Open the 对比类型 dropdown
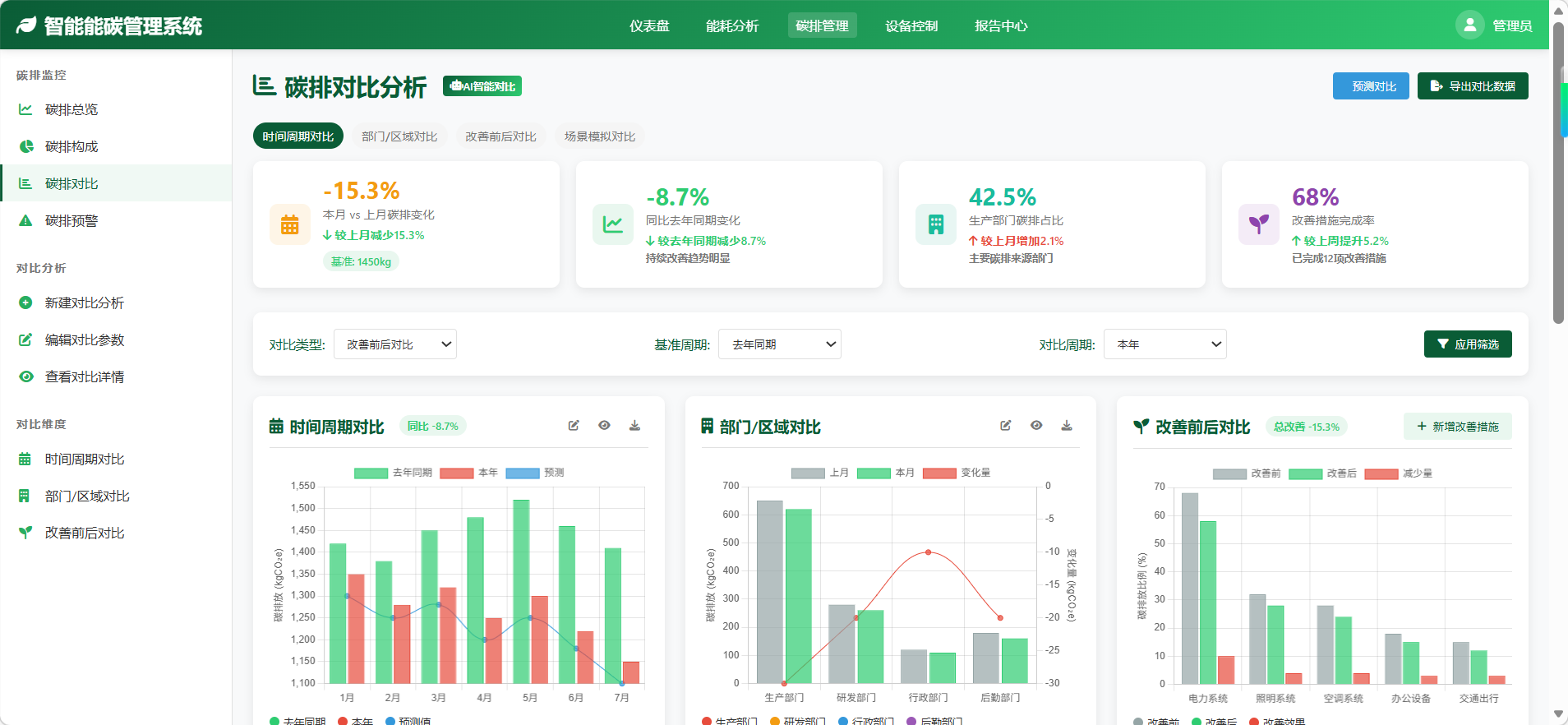Image resolution: width=1568 pixels, height=725 pixels. pos(395,344)
